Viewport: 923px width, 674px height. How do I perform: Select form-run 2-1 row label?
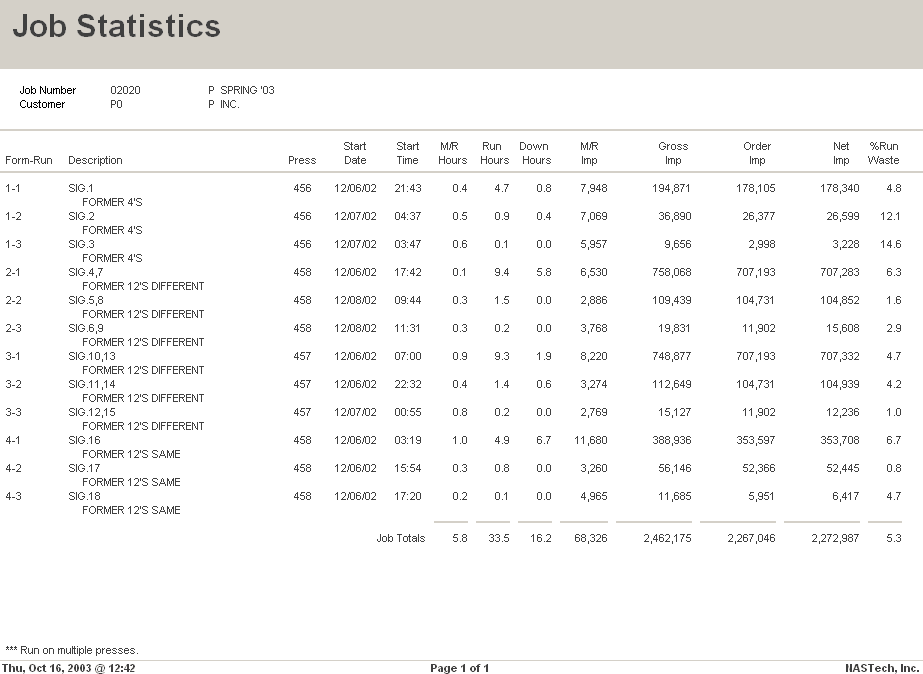click(x=13, y=273)
